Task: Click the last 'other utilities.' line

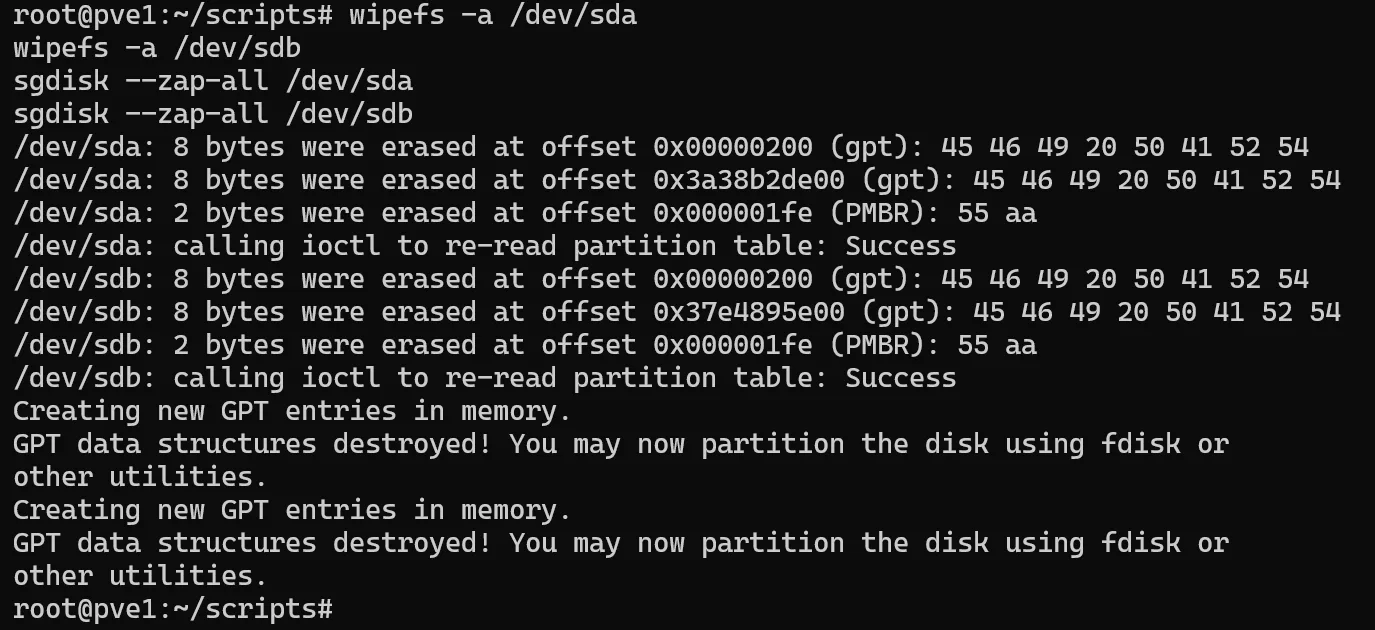Action: click(x=141, y=577)
